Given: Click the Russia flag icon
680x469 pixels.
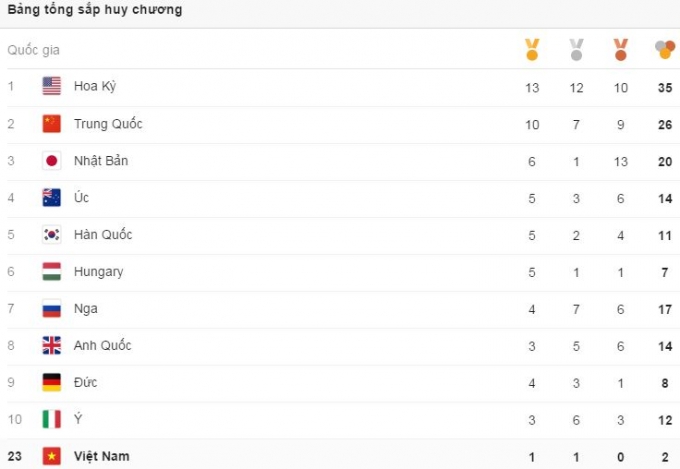Looking at the screenshot, I should click(52, 309).
